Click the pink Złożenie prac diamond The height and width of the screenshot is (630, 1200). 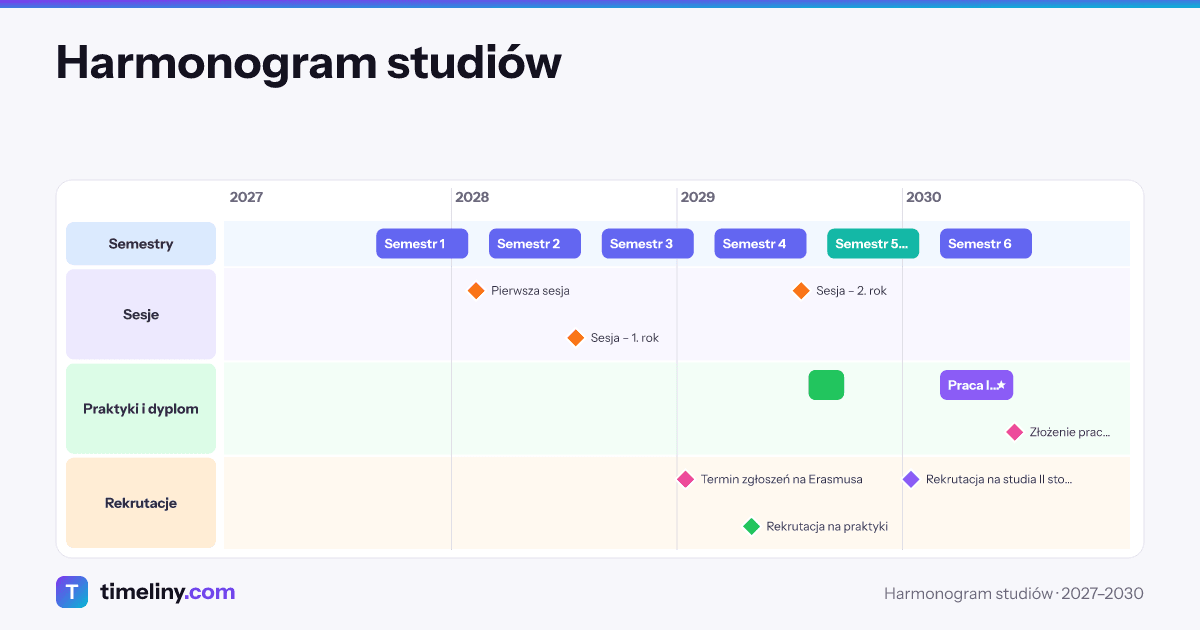1015,432
